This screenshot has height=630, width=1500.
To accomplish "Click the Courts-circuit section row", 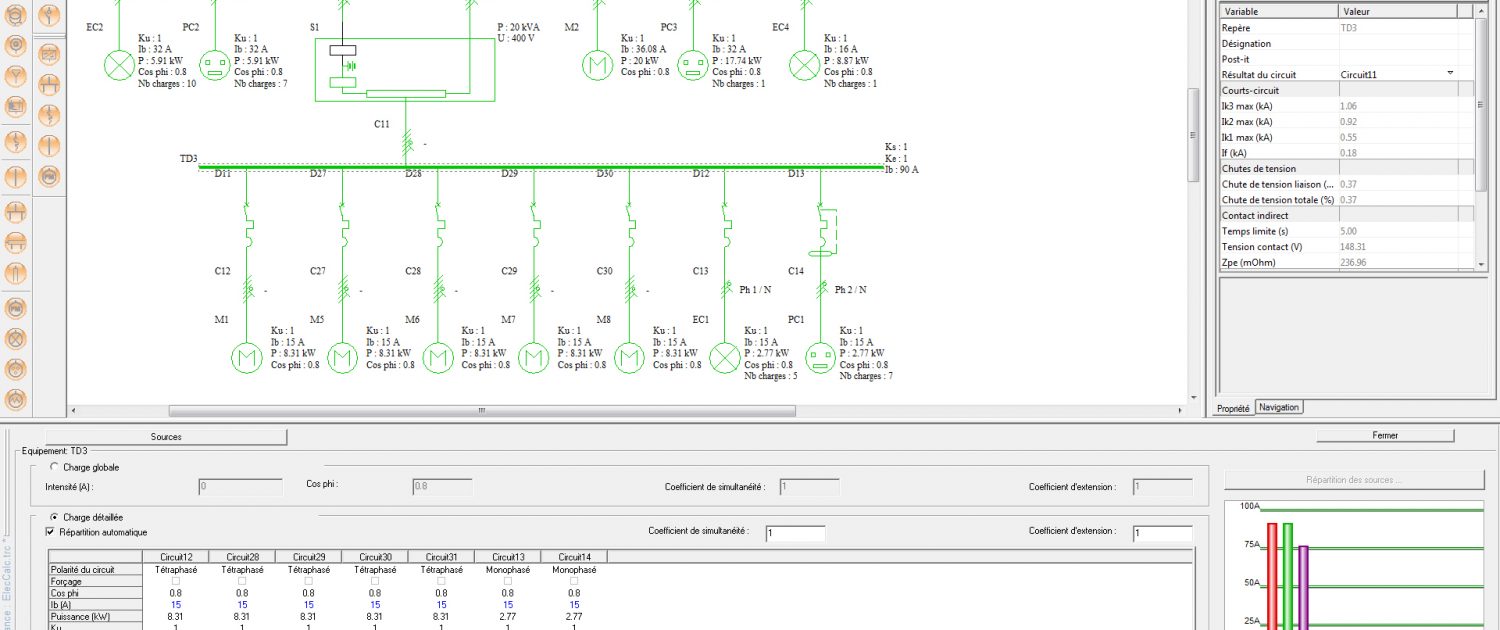I will pyautogui.click(x=1347, y=90).
